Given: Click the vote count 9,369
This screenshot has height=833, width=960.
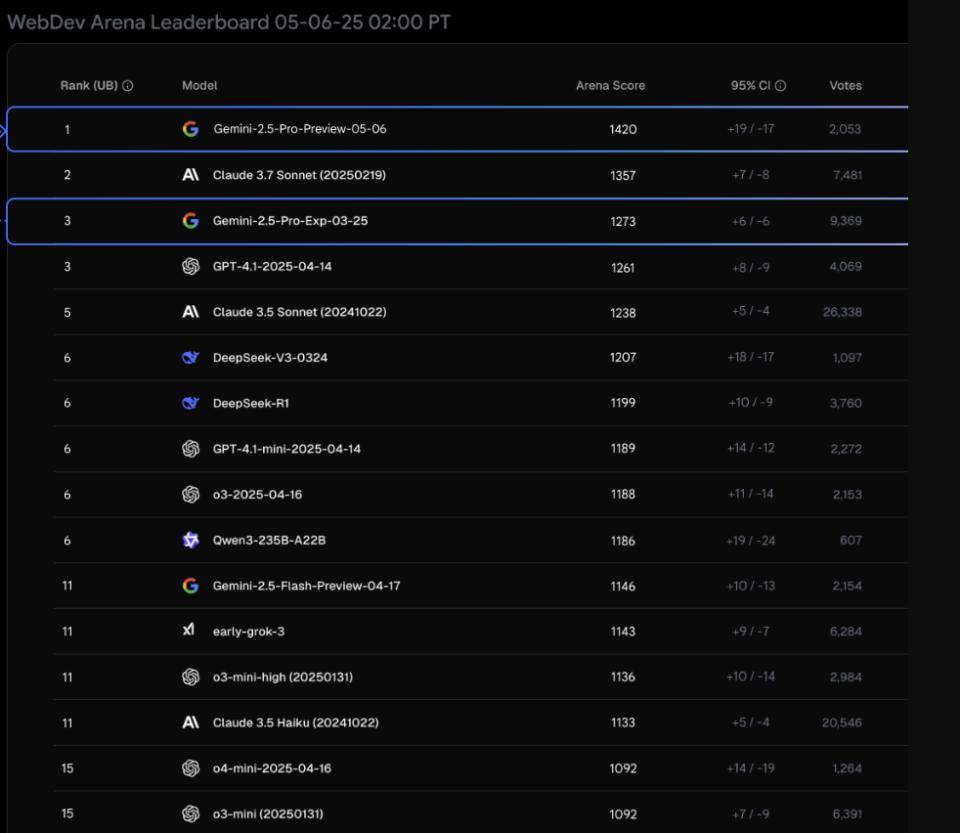Looking at the screenshot, I should pos(846,221).
